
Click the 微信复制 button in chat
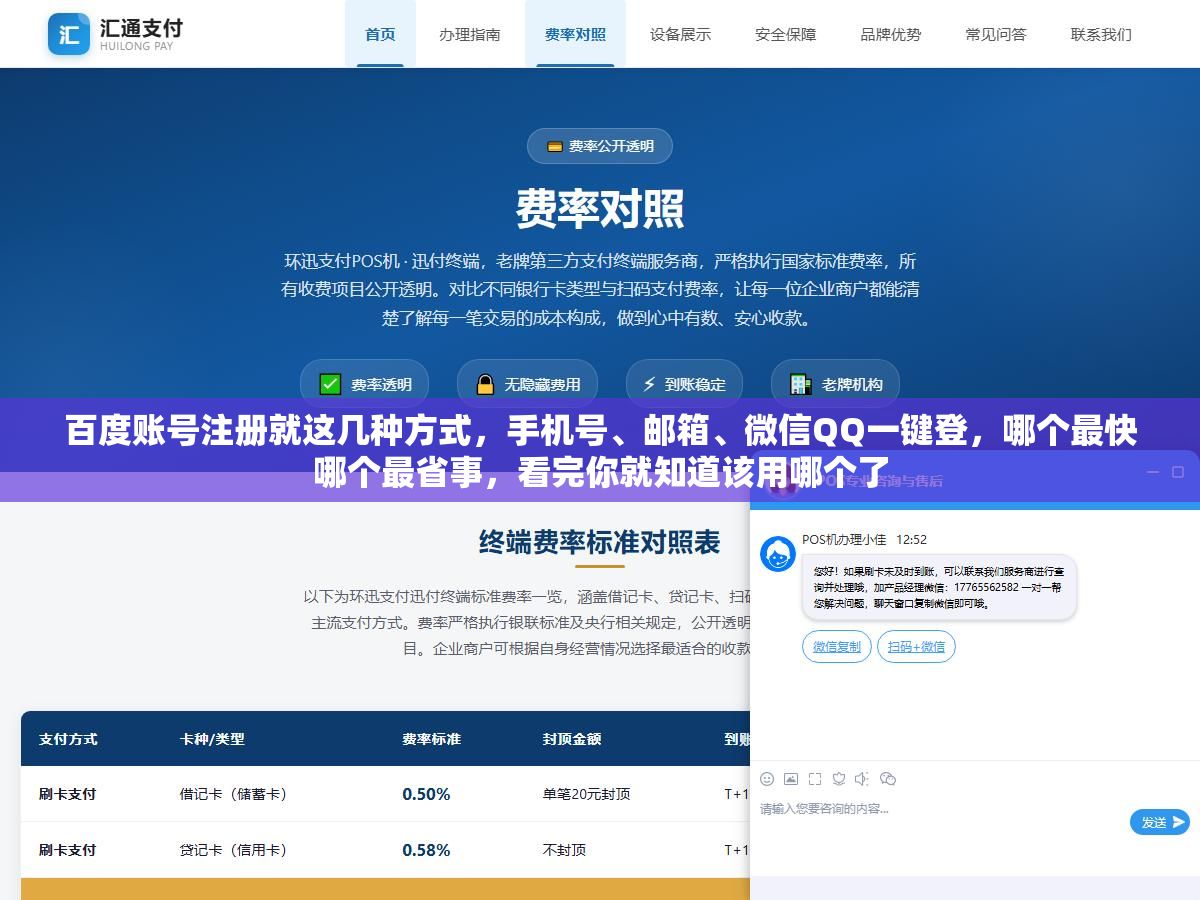[x=837, y=646]
